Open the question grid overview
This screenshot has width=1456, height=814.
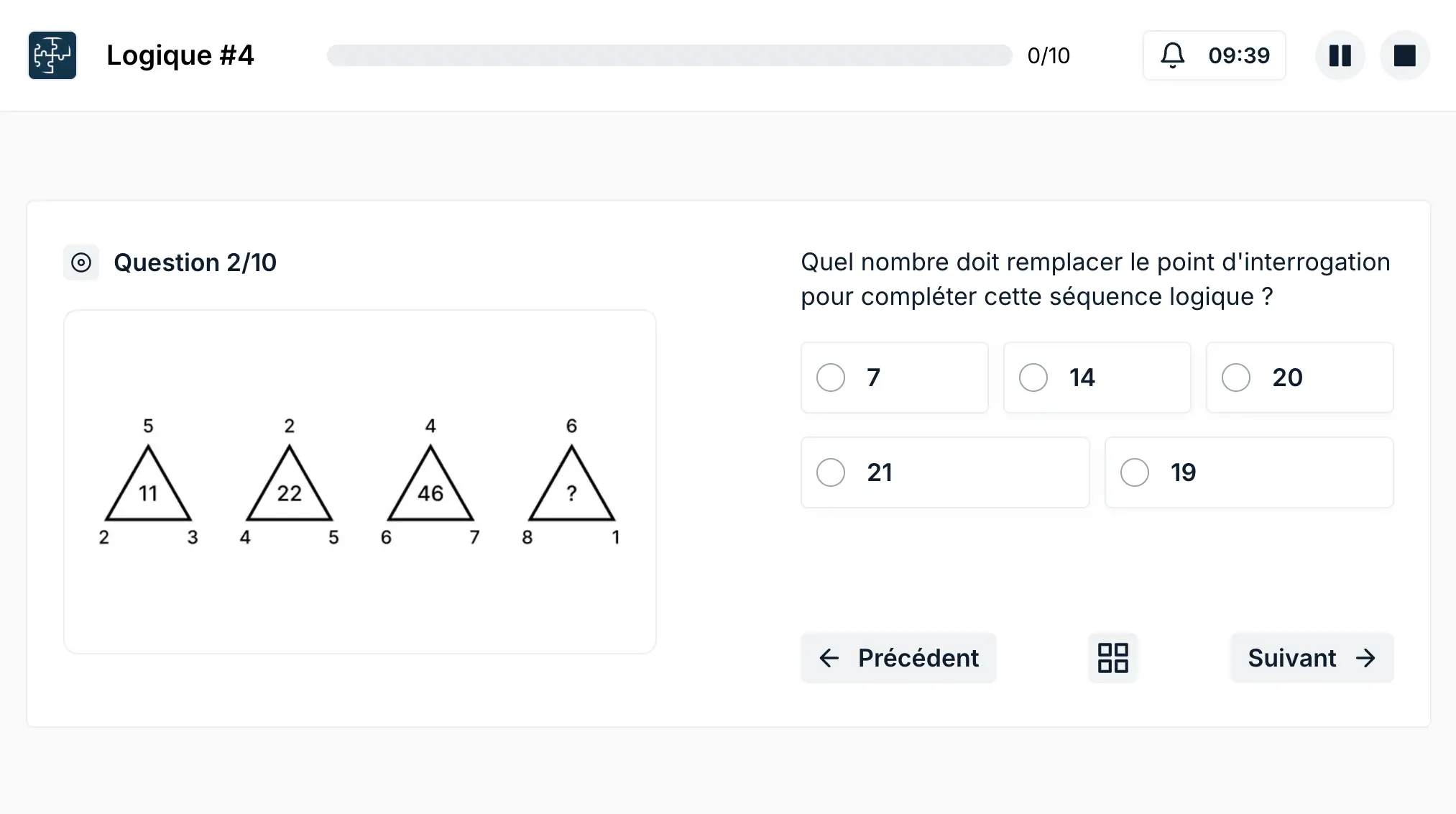1112,657
